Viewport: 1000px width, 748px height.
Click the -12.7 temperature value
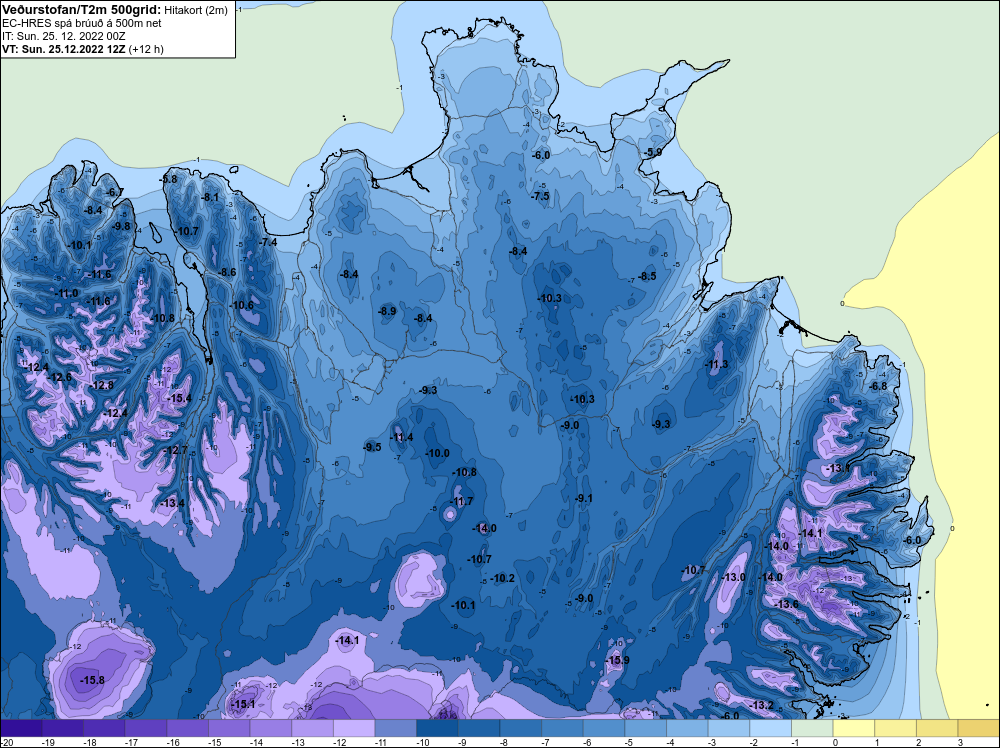(176, 450)
